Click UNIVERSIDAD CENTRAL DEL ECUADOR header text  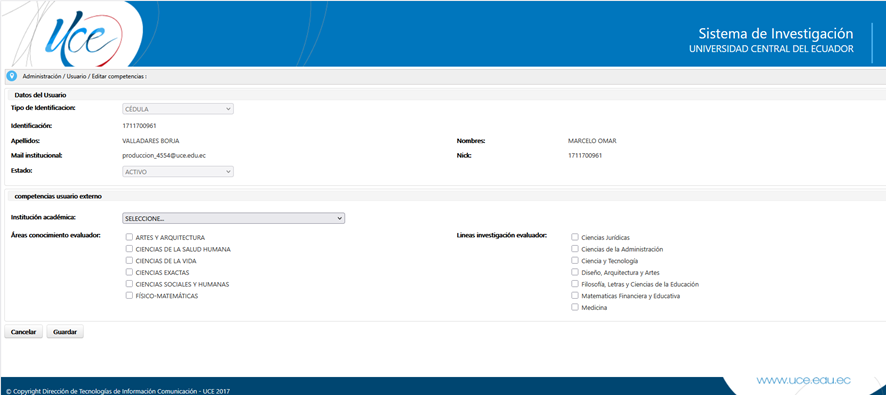pos(771,49)
